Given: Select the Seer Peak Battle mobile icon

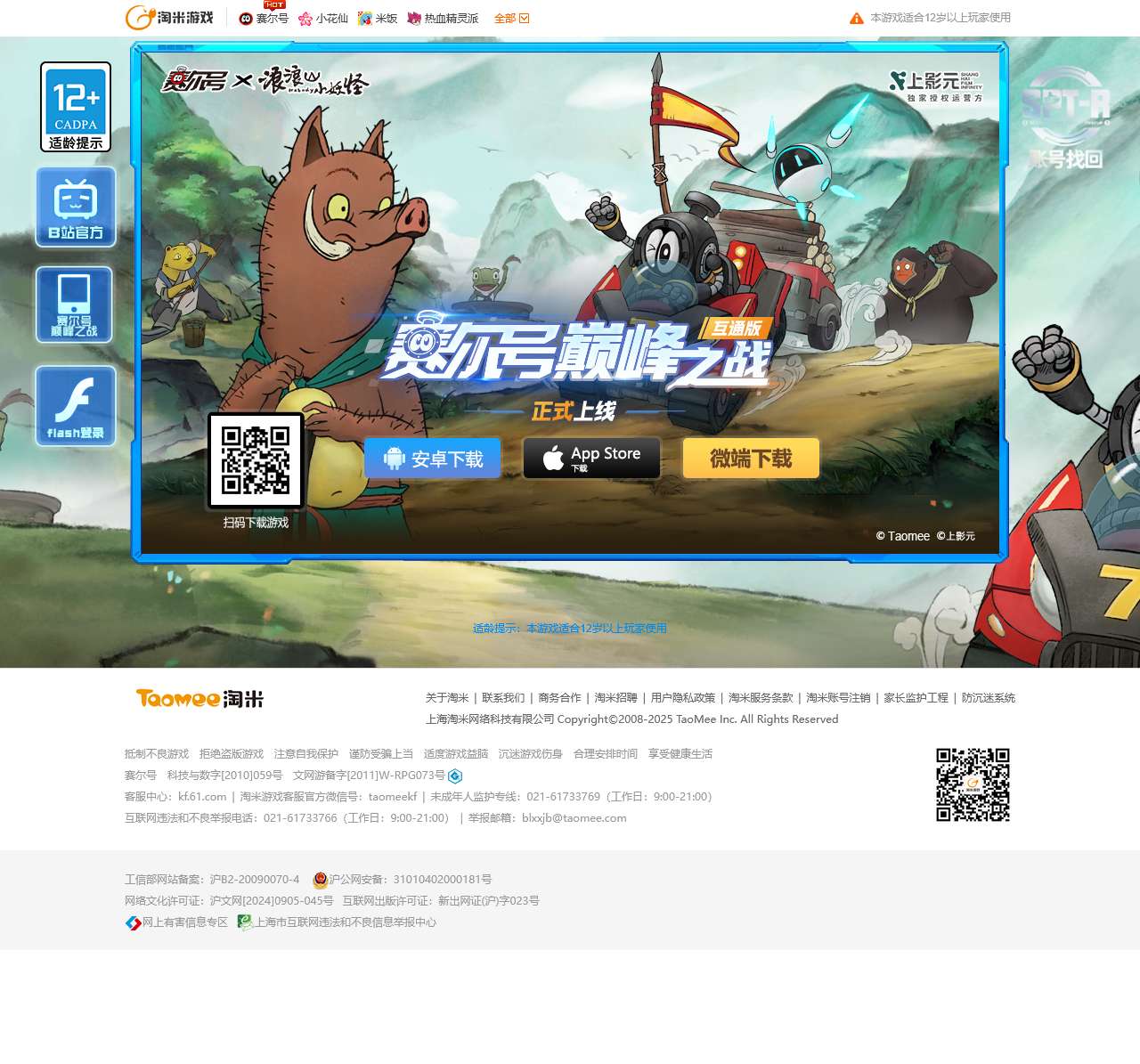Looking at the screenshot, I should coord(75,305).
